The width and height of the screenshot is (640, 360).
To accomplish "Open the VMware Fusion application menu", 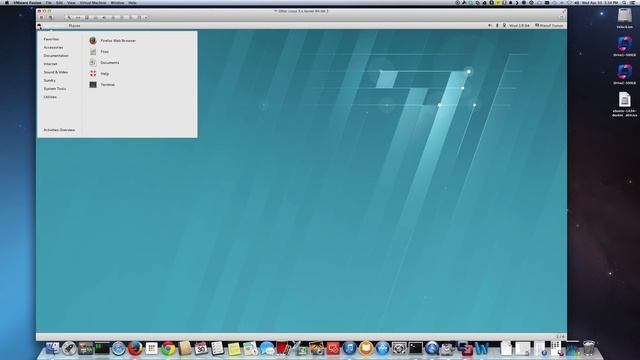I will coord(27,2).
